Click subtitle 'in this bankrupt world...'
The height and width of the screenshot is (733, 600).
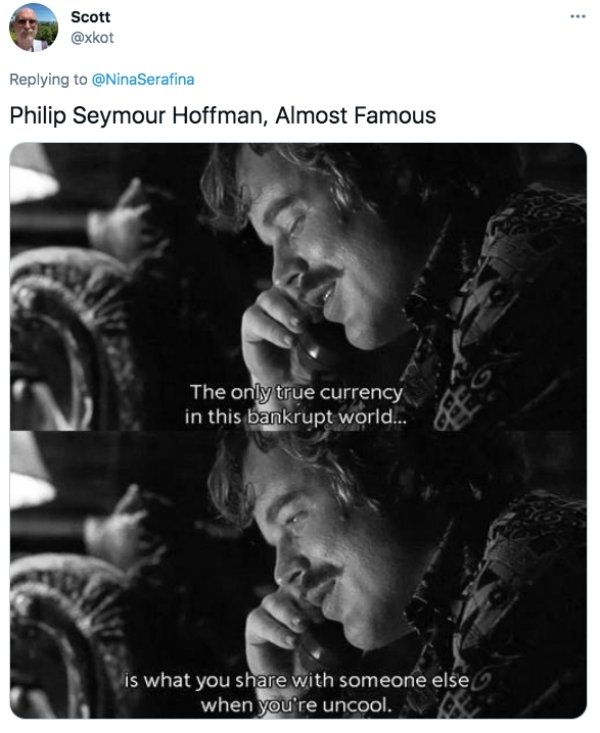[296, 416]
